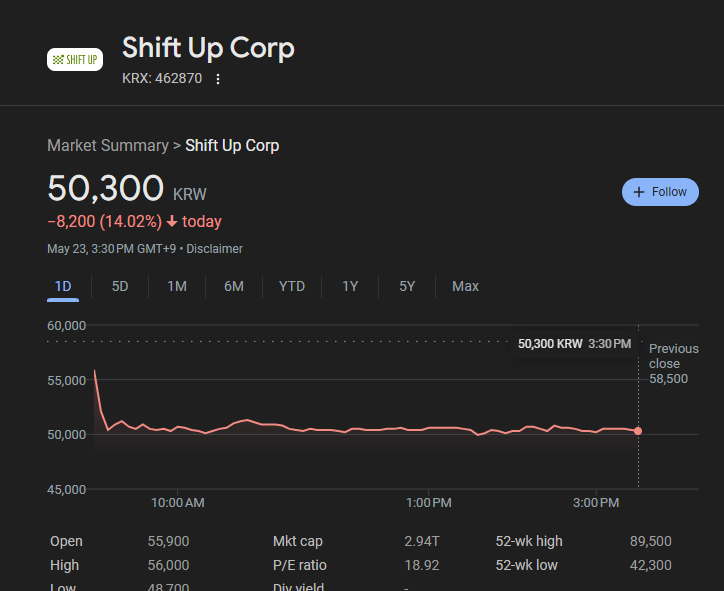This screenshot has width=724, height=591.
Task: Click the KRX: 462870 ticker text
Action: [162, 78]
